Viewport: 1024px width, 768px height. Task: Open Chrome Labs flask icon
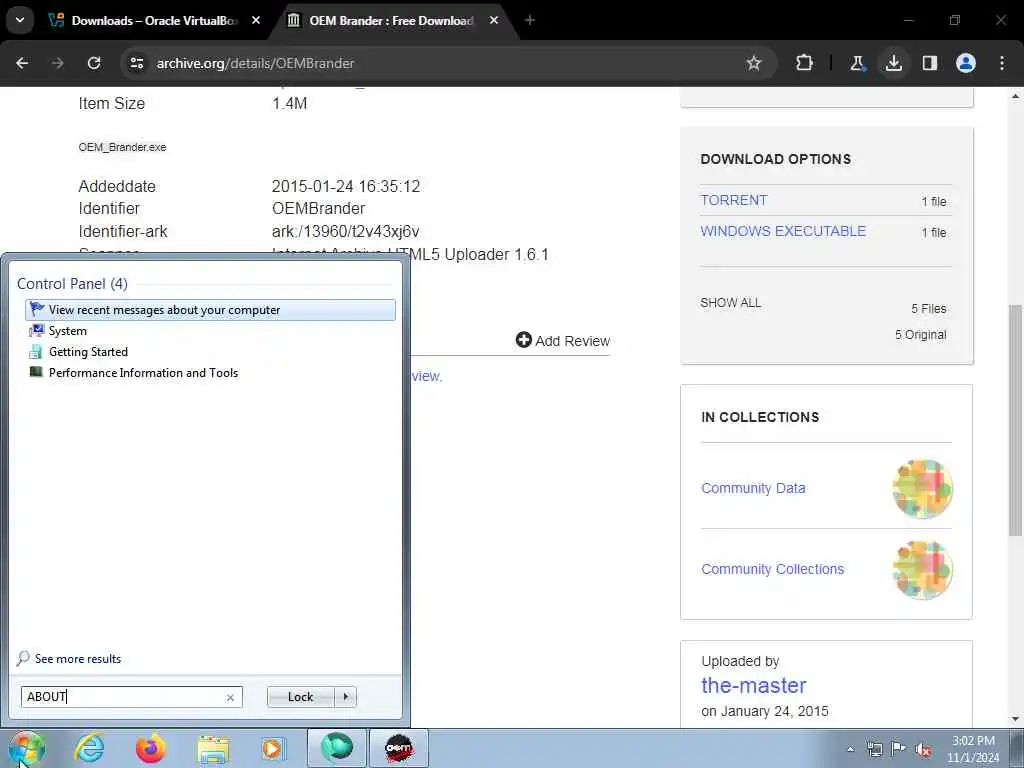(857, 63)
